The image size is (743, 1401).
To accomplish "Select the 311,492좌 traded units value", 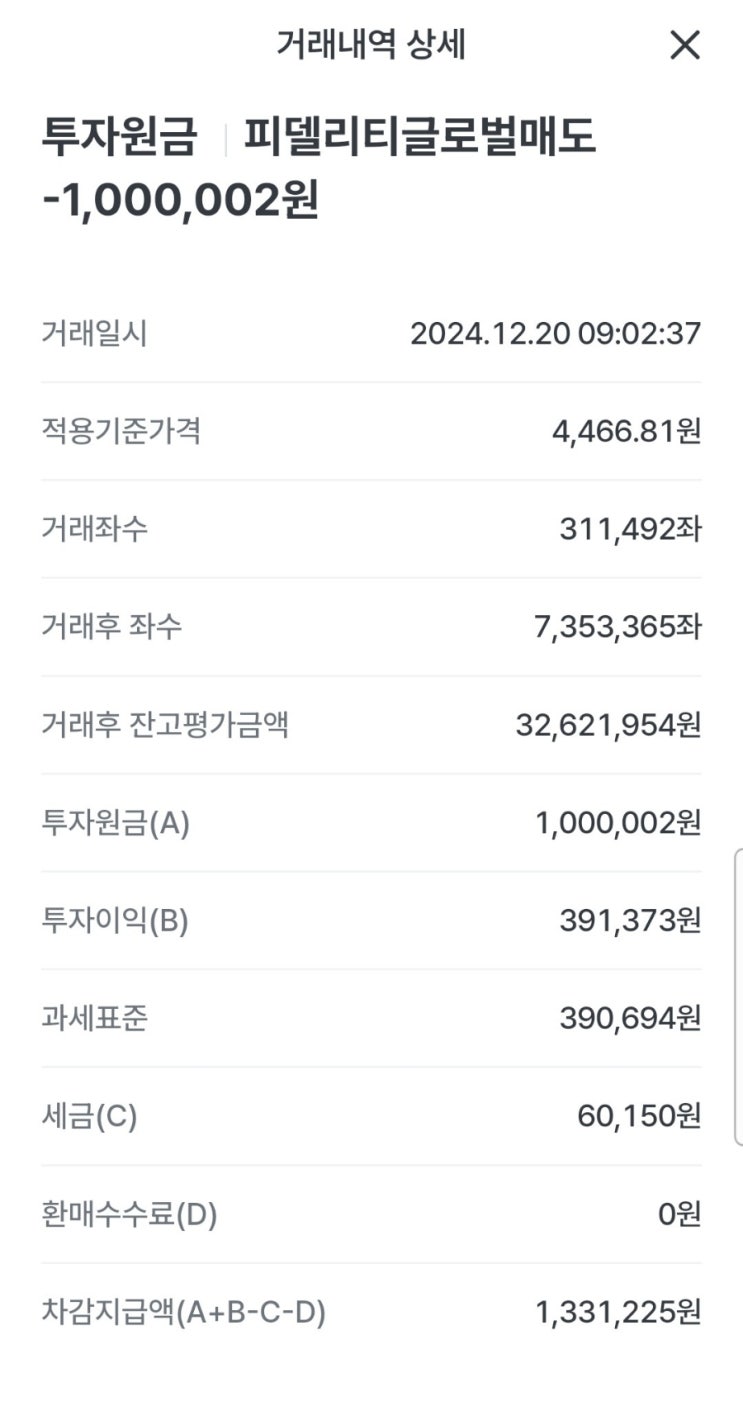I will (x=630, y=529).
